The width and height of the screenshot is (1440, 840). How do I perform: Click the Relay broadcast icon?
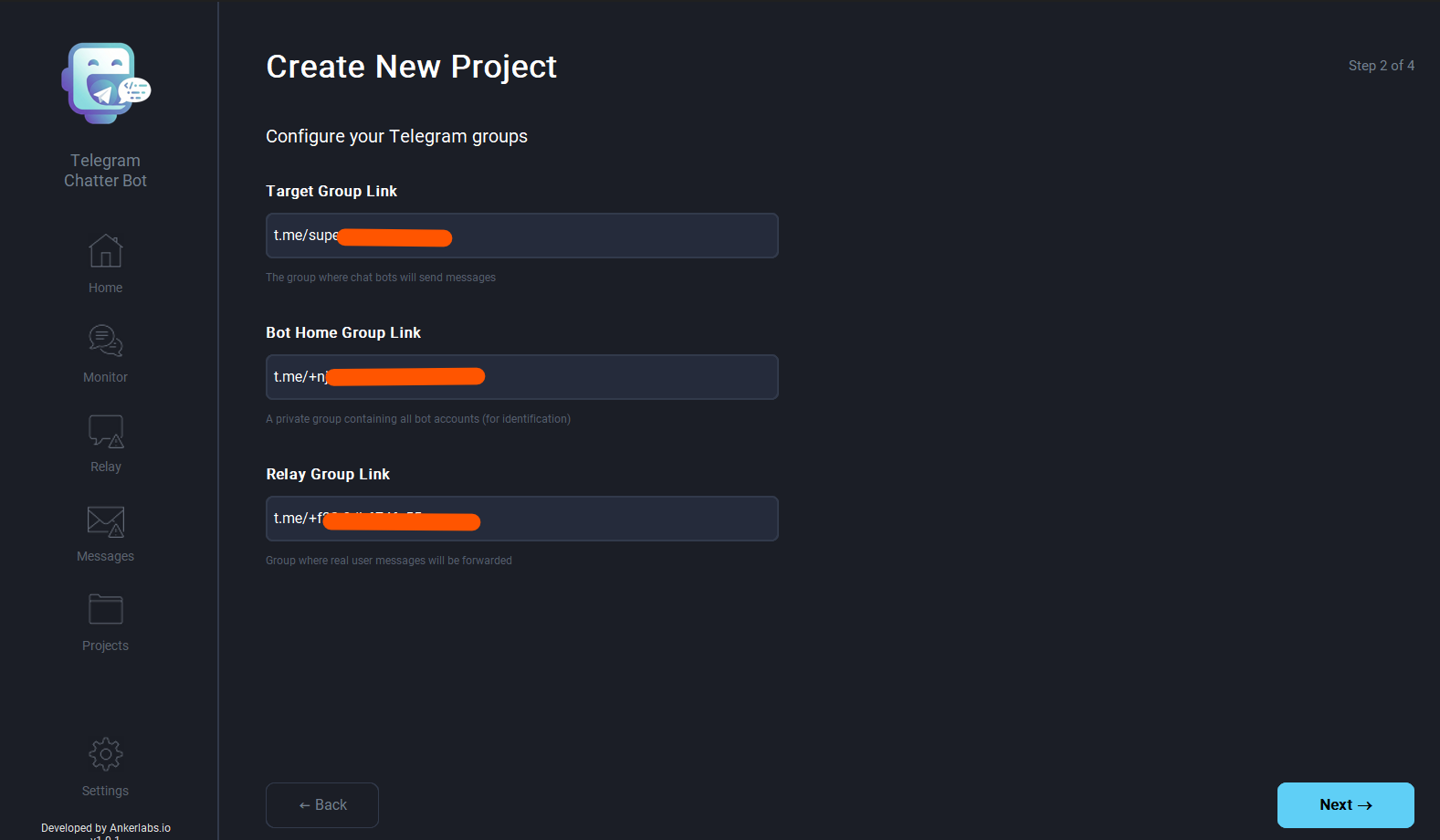click(x=105, y=431)
